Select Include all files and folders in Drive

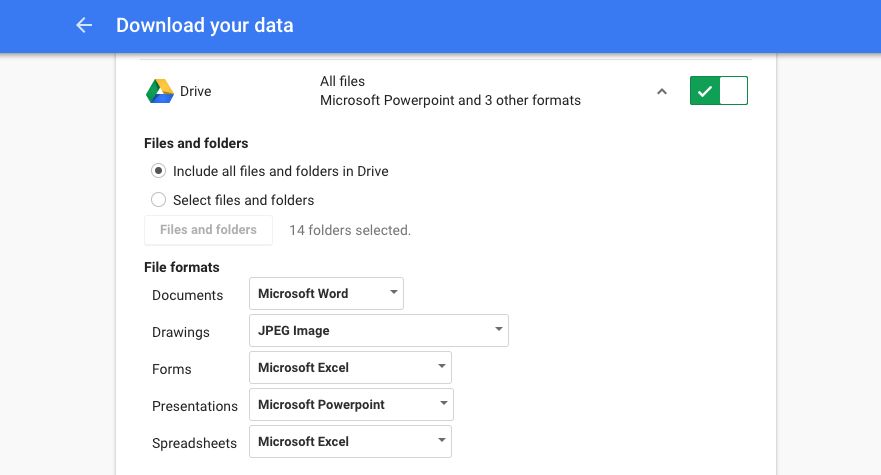click(158, 171)
